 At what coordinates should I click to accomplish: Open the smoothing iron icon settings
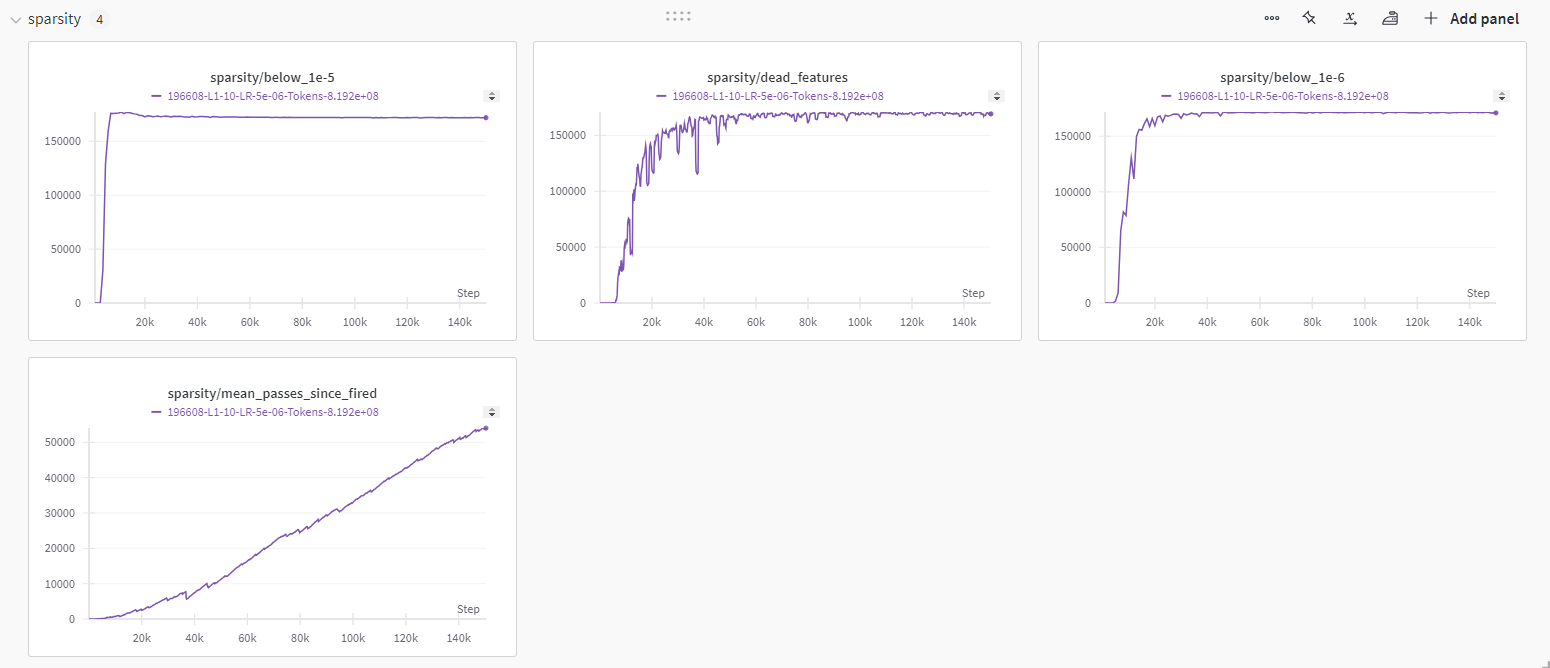tap(1390, 18)
